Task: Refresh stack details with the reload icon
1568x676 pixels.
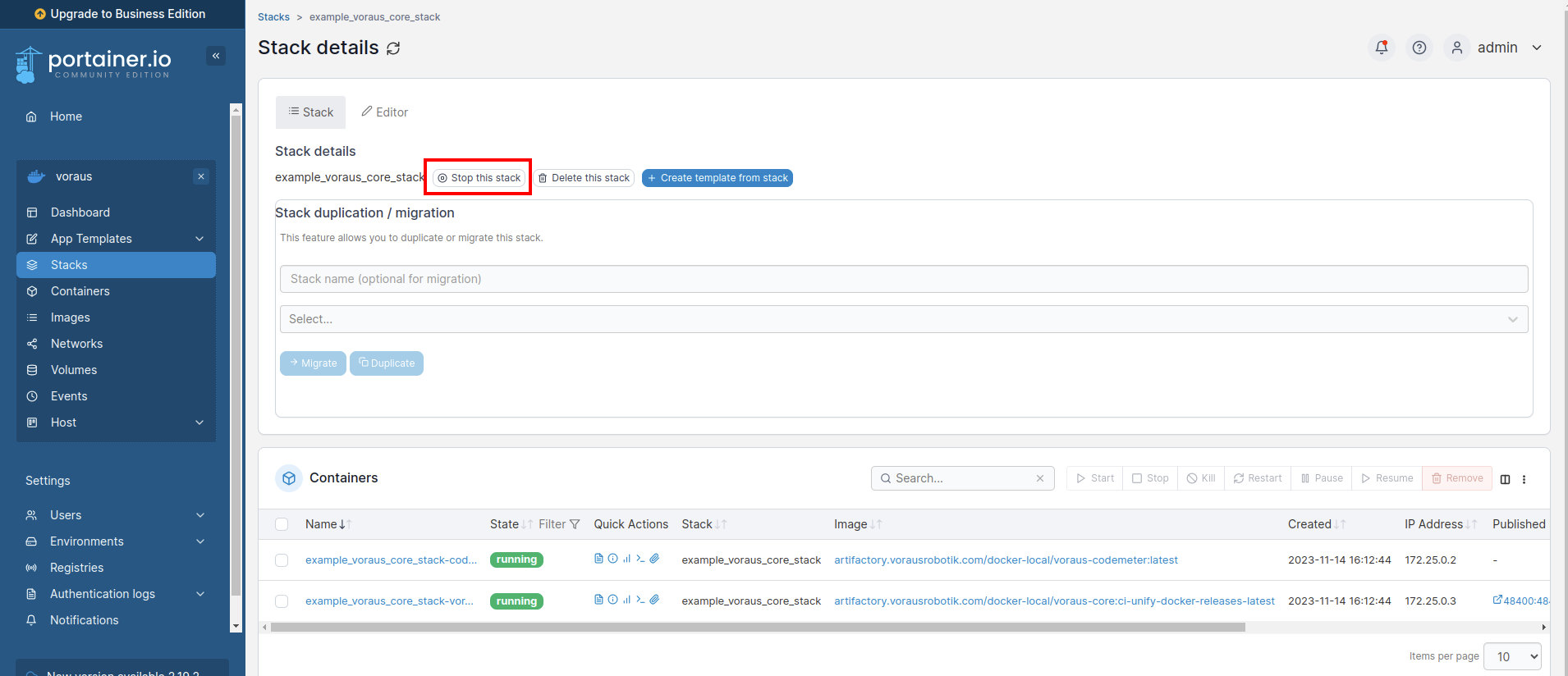Action: coord(393,48)
